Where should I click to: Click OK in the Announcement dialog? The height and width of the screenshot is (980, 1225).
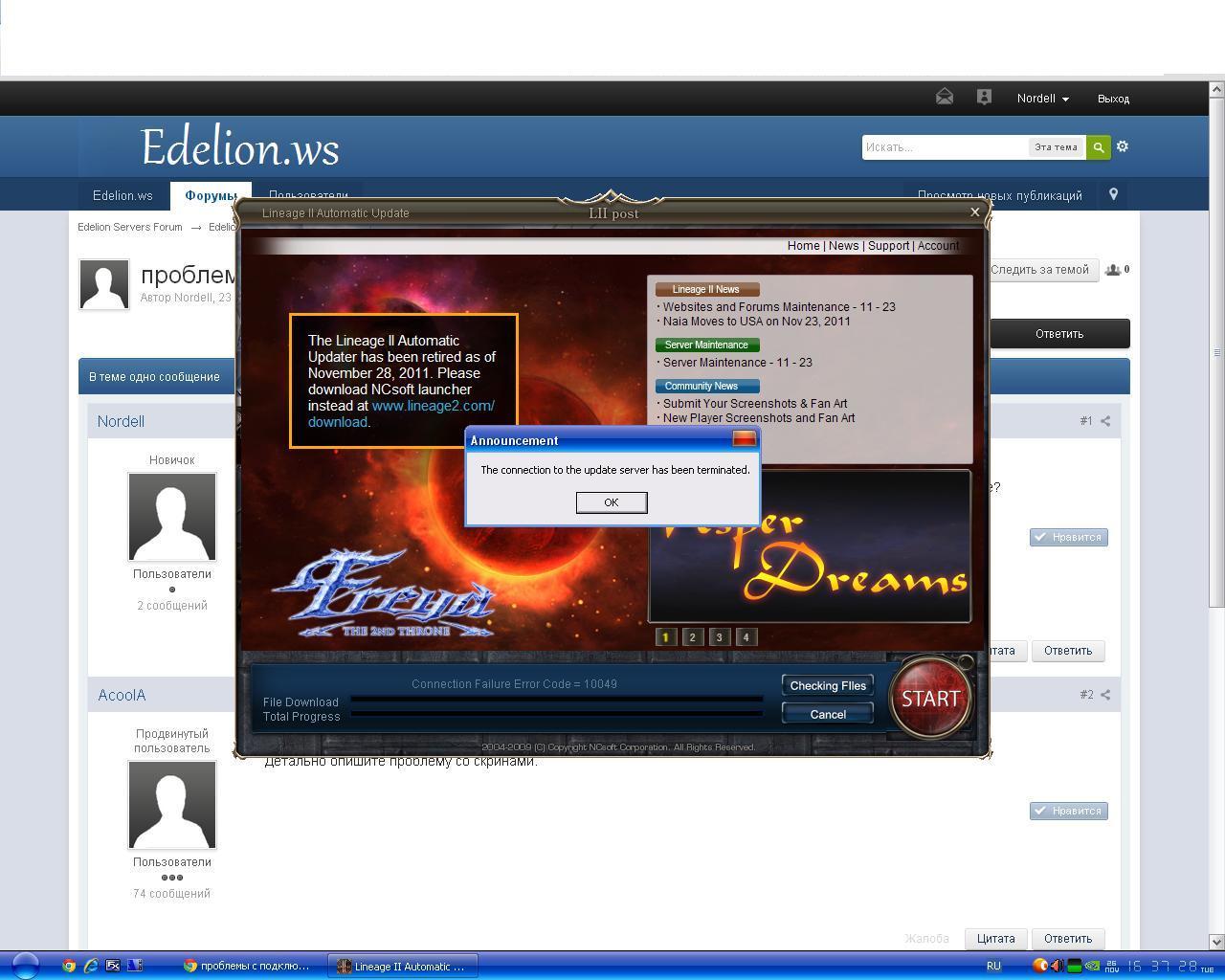point(612,502)
